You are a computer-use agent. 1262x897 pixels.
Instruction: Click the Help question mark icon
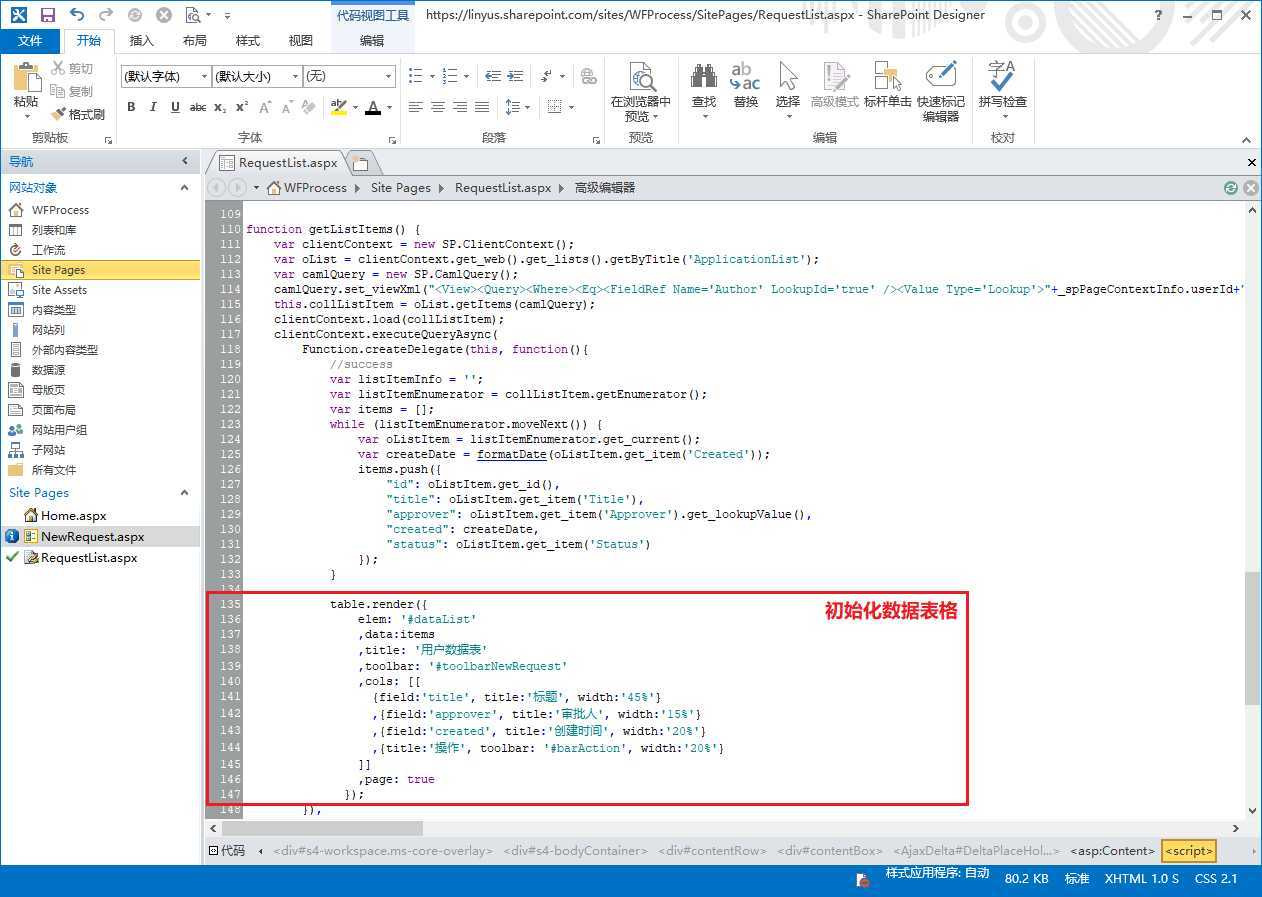click(x=1158, y=15)
